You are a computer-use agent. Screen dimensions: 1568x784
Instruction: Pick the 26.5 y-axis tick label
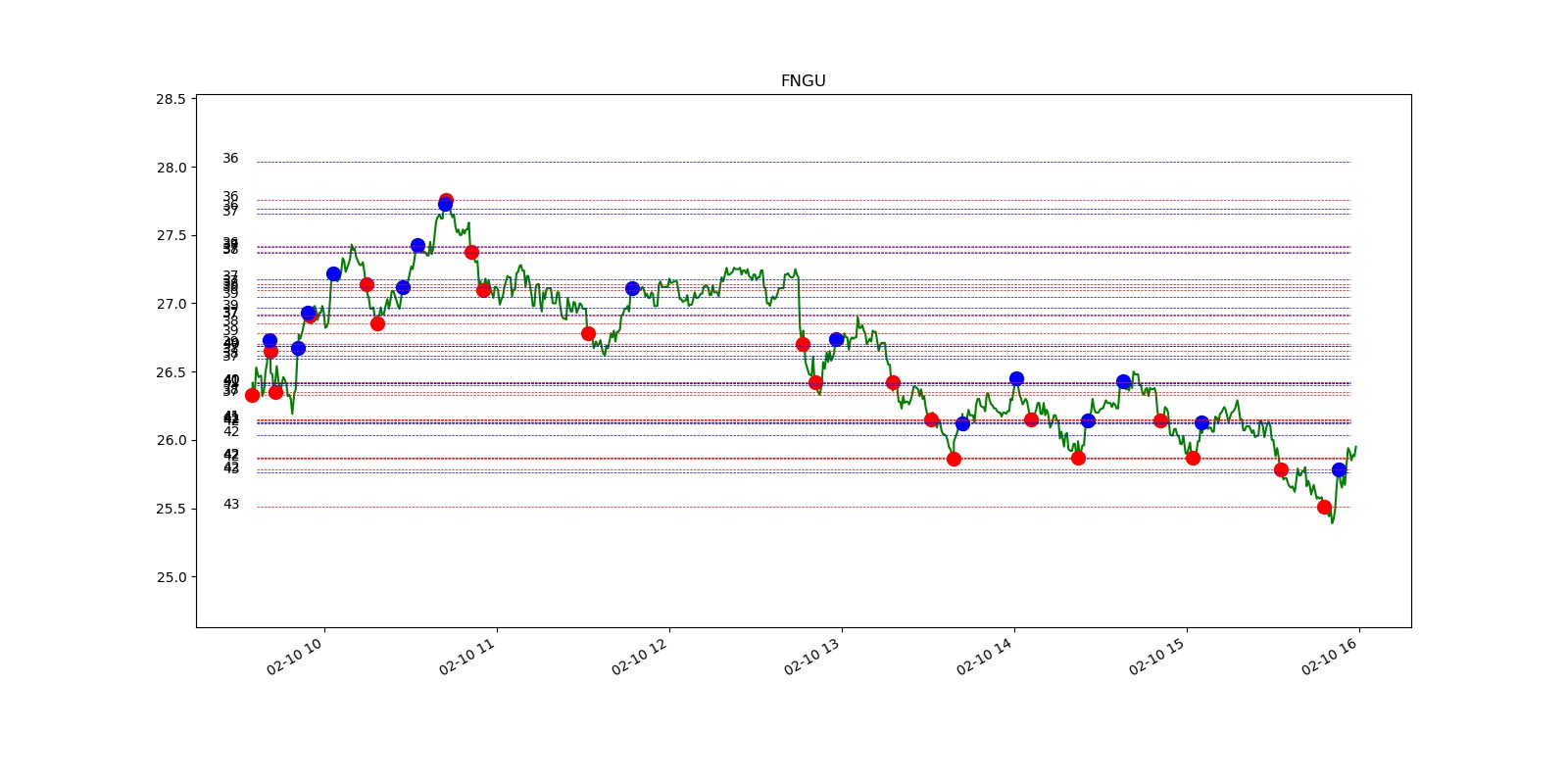coord(171,372)
